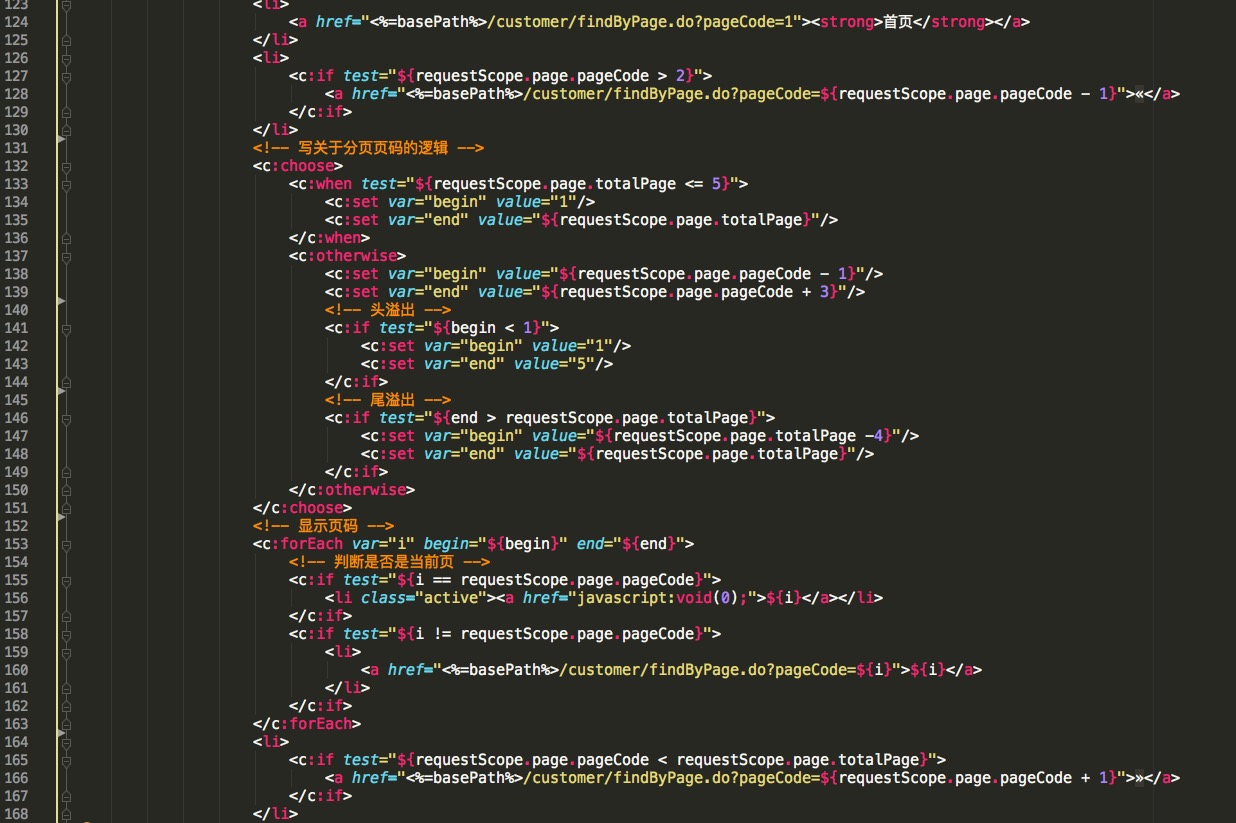Screen dimensions: 1236x823
Task: Click the var="i" attribute
Action: 383,544
